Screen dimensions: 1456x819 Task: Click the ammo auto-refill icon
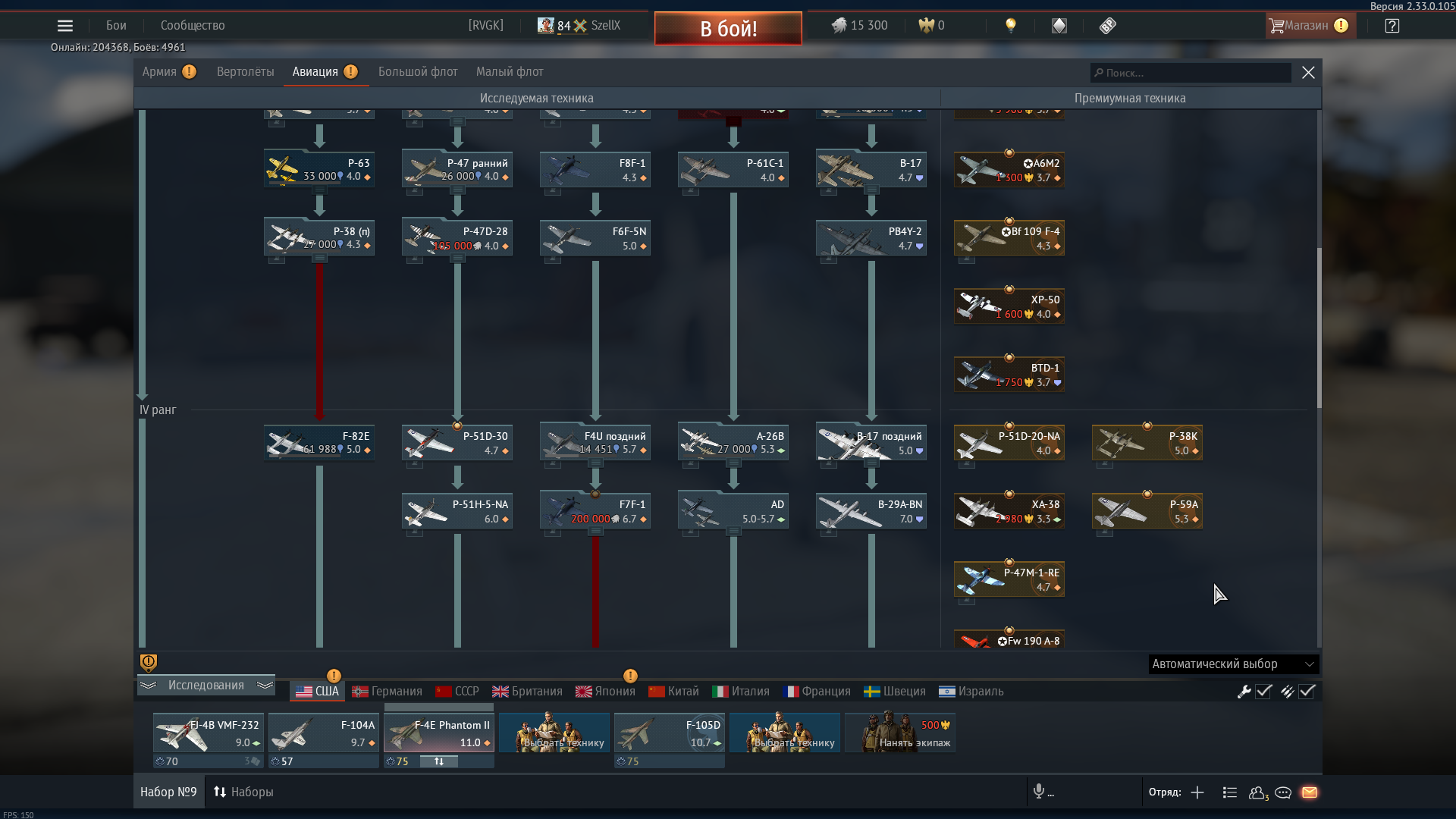1287,692
